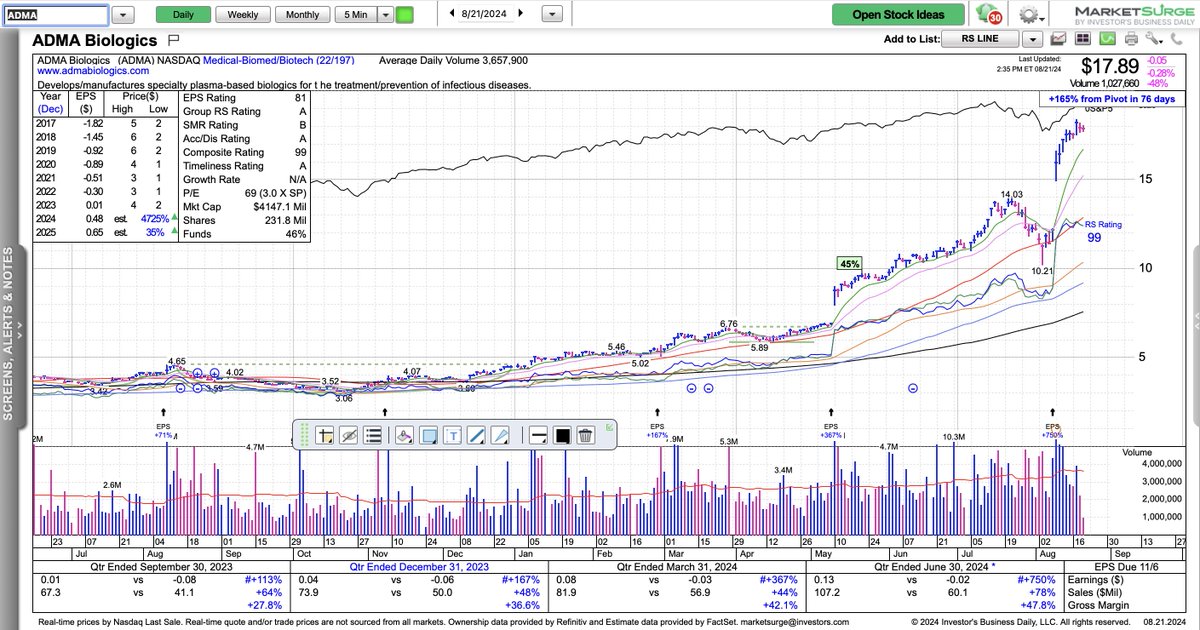The height and width of the screenshot is (630, 1200).
Task: Toggle annotation visibility with the eye icon
Action: [349, 435]
